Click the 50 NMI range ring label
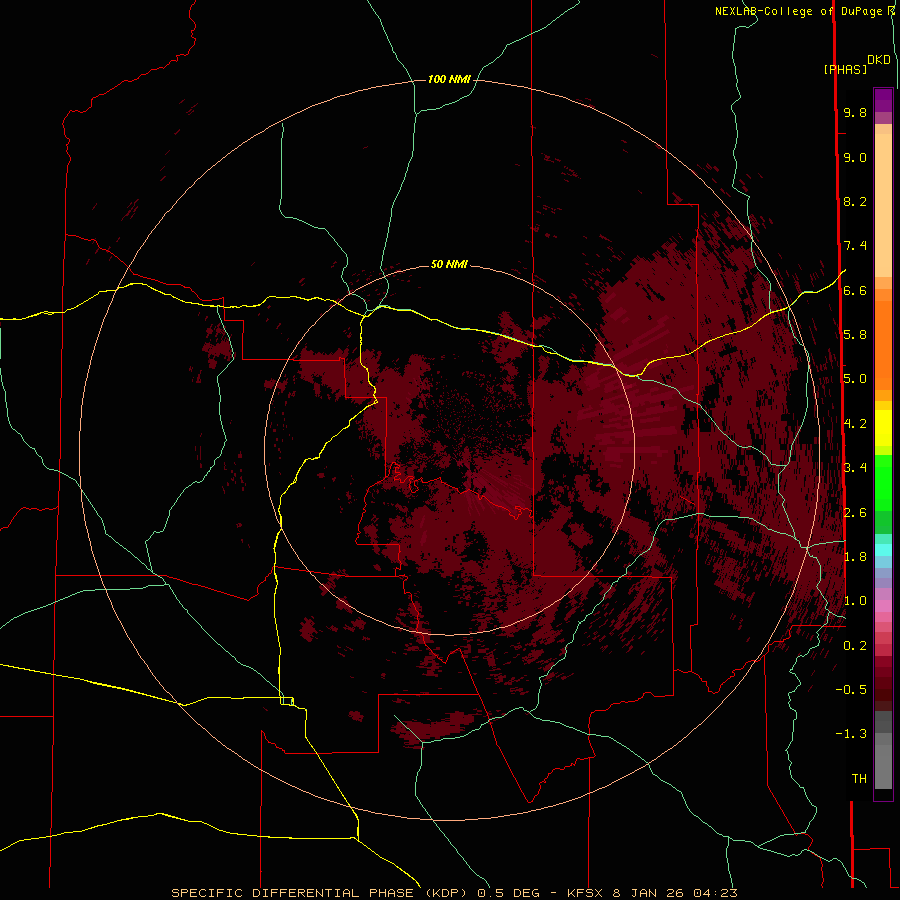 (449, 264)
